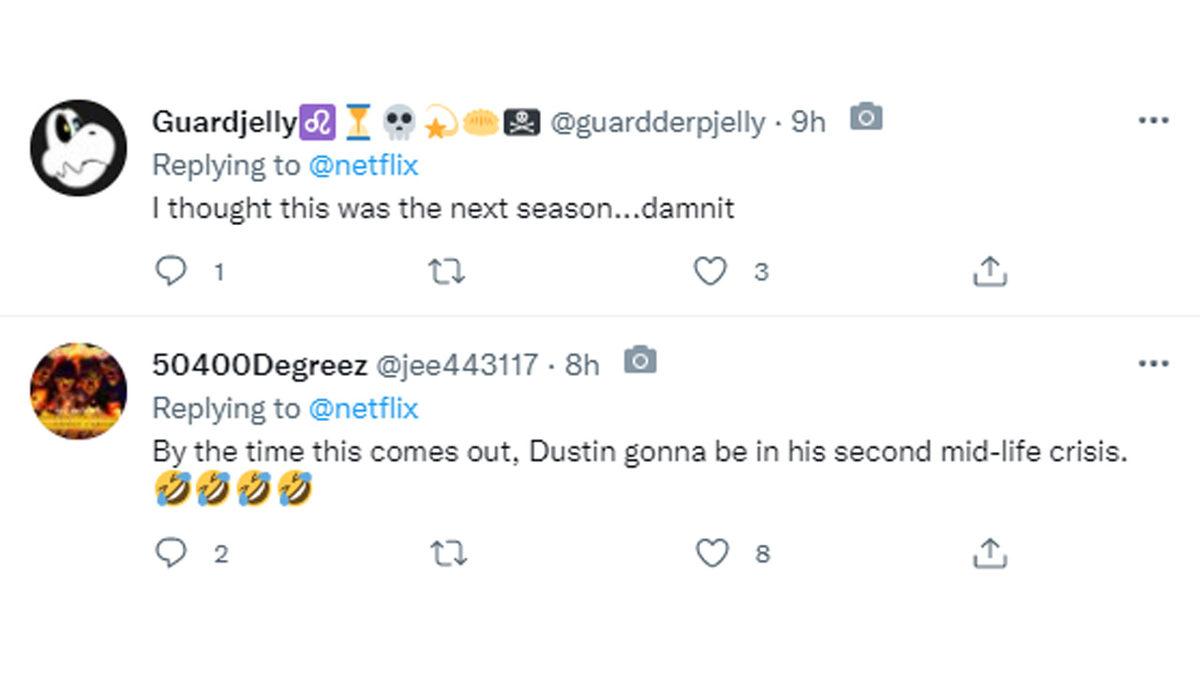The height and width of the screenshot is (675, 1200).
Task: Open the 8h timestamp on 50400Degreez's tweet
Action: pos(582,365)
